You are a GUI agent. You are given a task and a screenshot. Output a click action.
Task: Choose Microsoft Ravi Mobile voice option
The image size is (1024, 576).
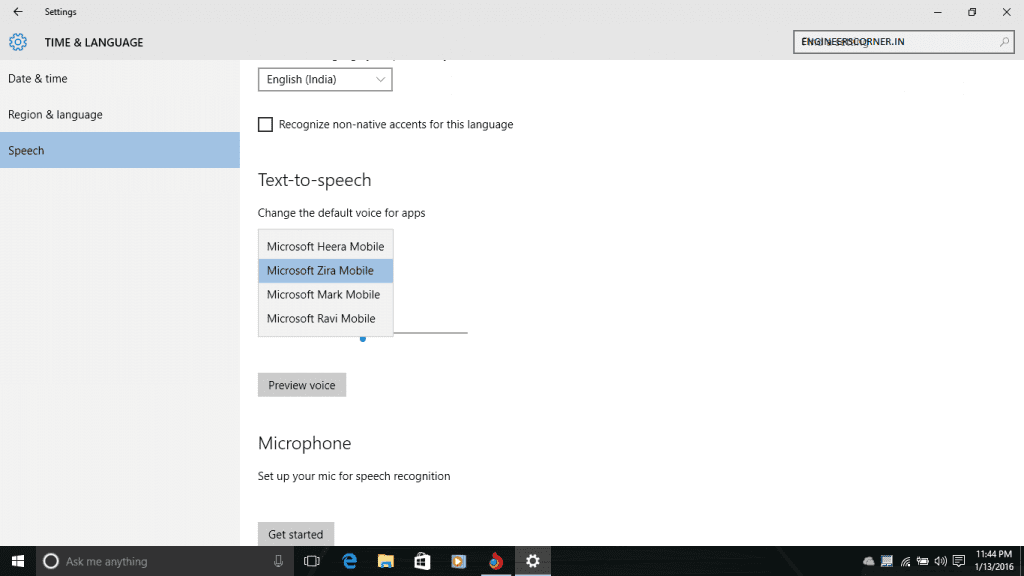(x=321, y=318)
